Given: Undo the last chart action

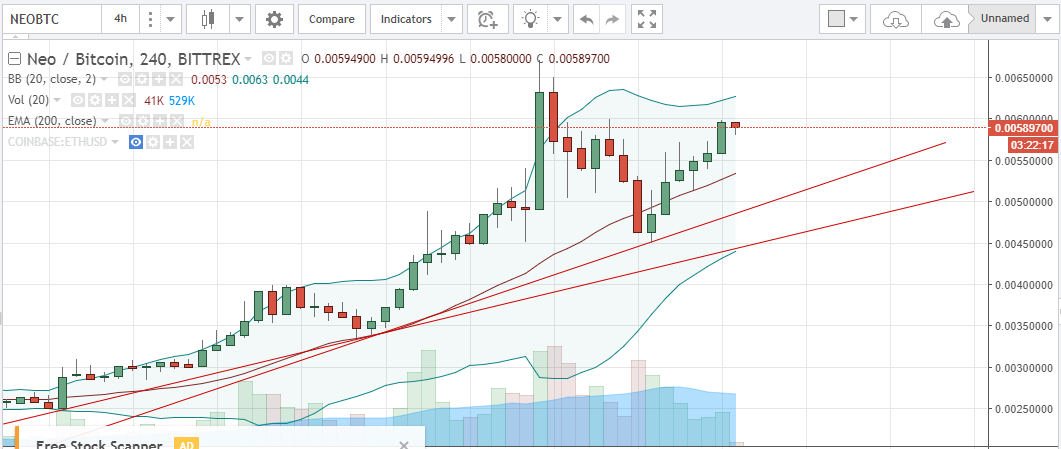Looking at the screenshot, I should pyautogui.click(x=586, y=20).
